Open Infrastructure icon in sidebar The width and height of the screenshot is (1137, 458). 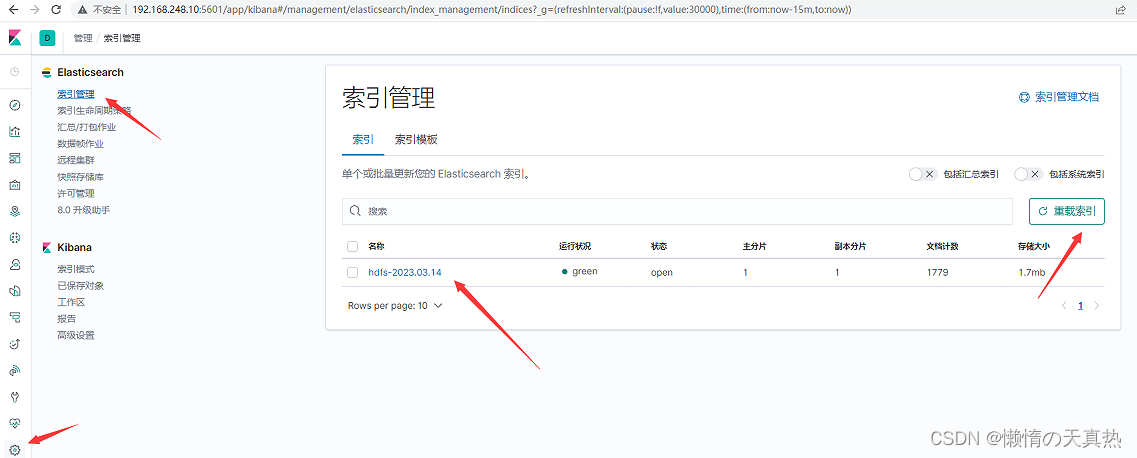click(15, 265)
